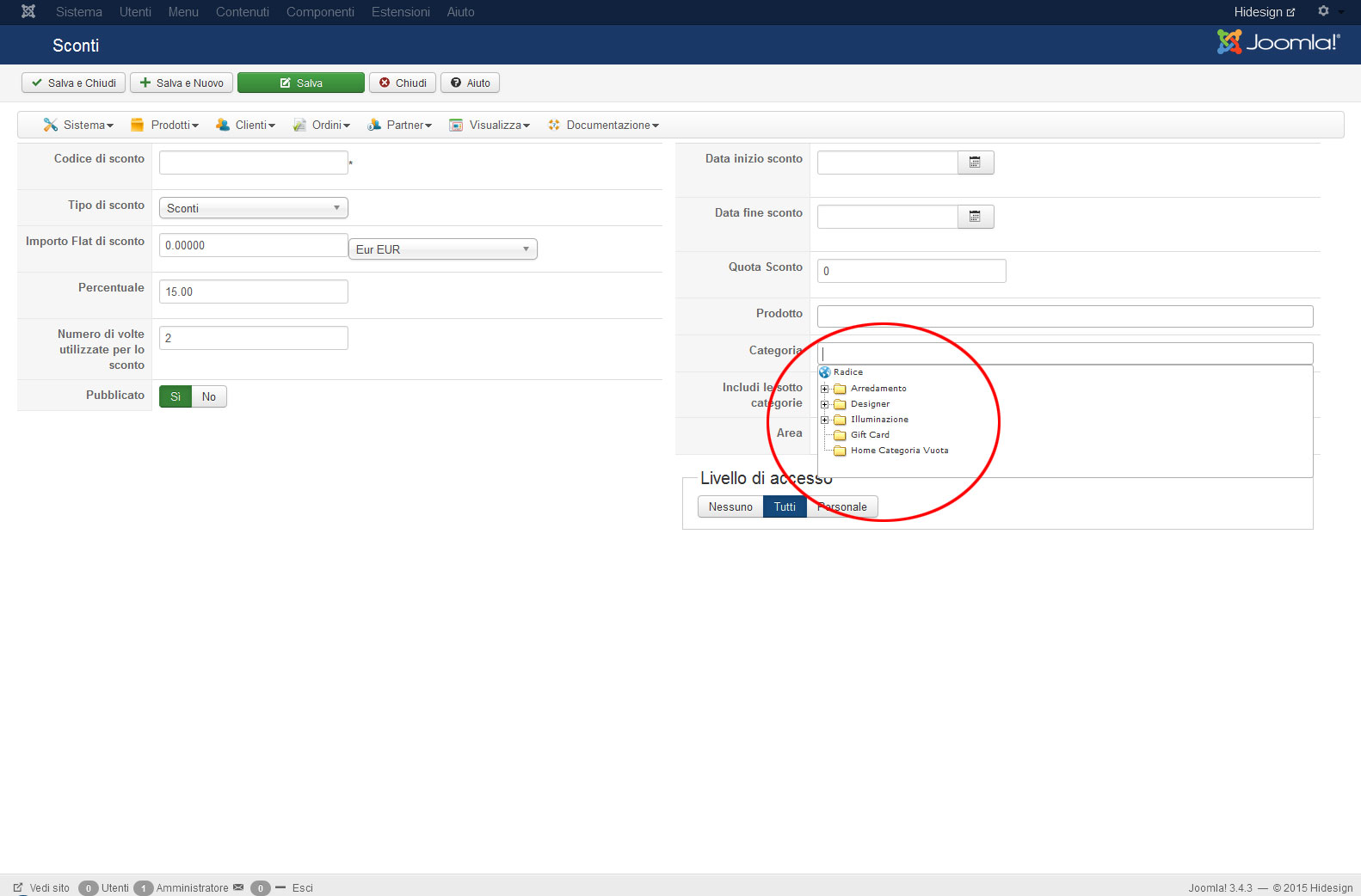The width and height of the screenshot is (1361, 896).
Task: Select Tutti access level
Action: click(x=785, y=506)
